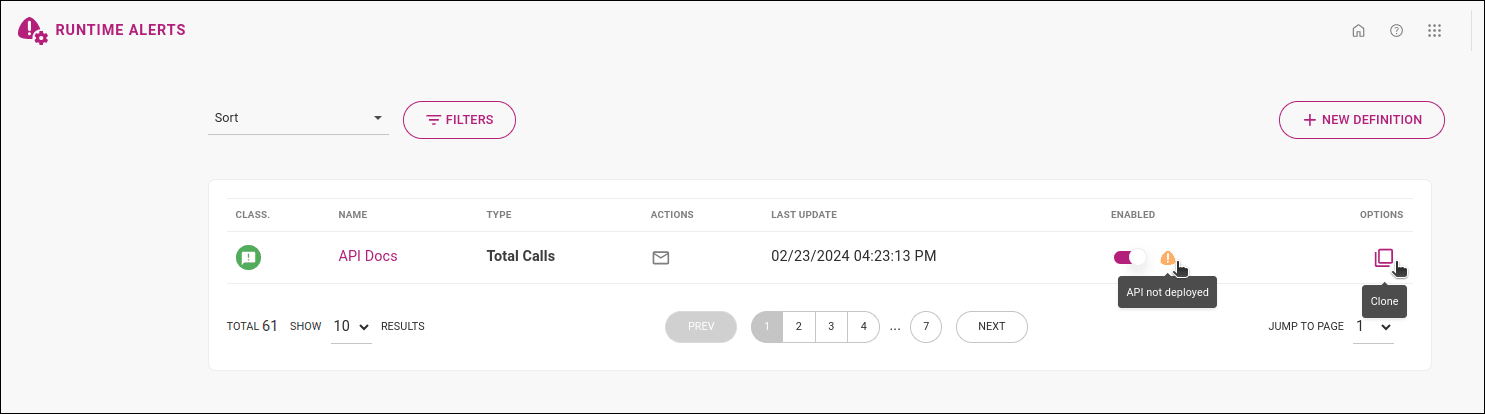Open the Filters panel
Image resolution: width=1485 pixels, height=414 pixels.
459,120
